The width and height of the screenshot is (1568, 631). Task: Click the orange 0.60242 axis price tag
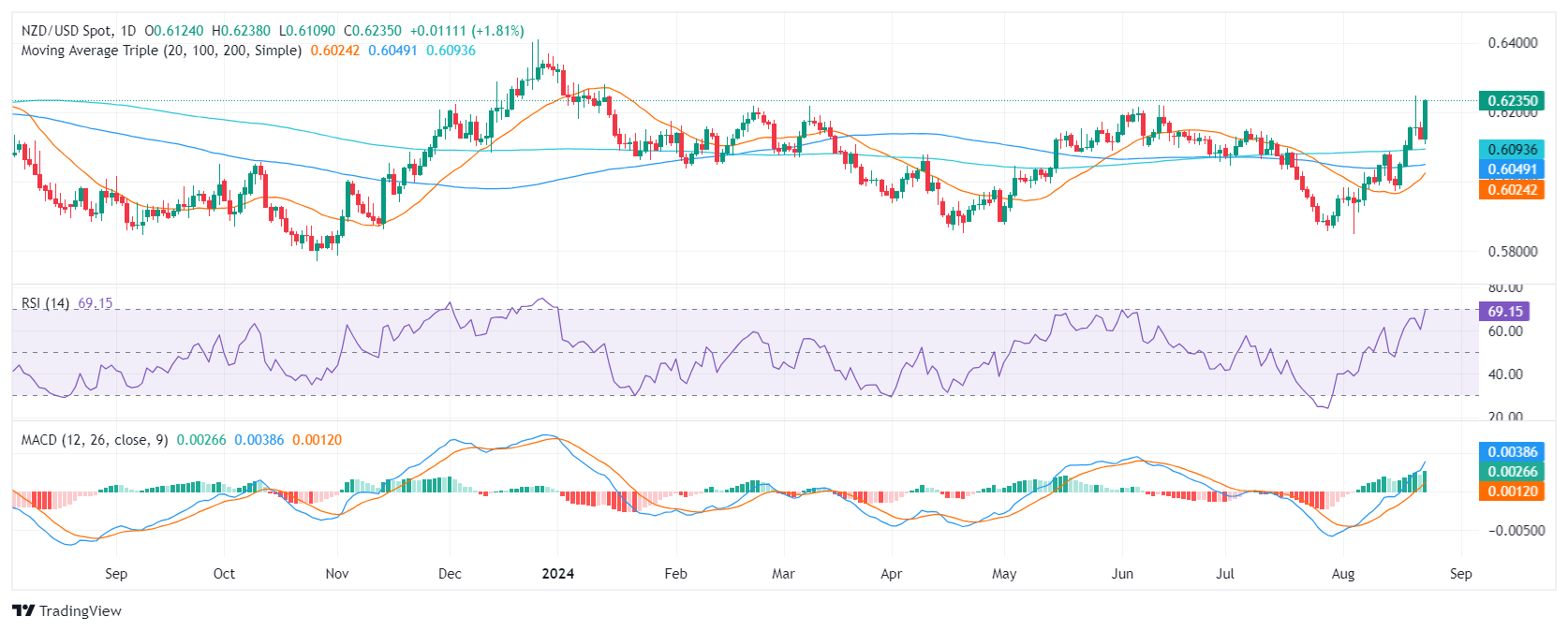coord(1512,189)
